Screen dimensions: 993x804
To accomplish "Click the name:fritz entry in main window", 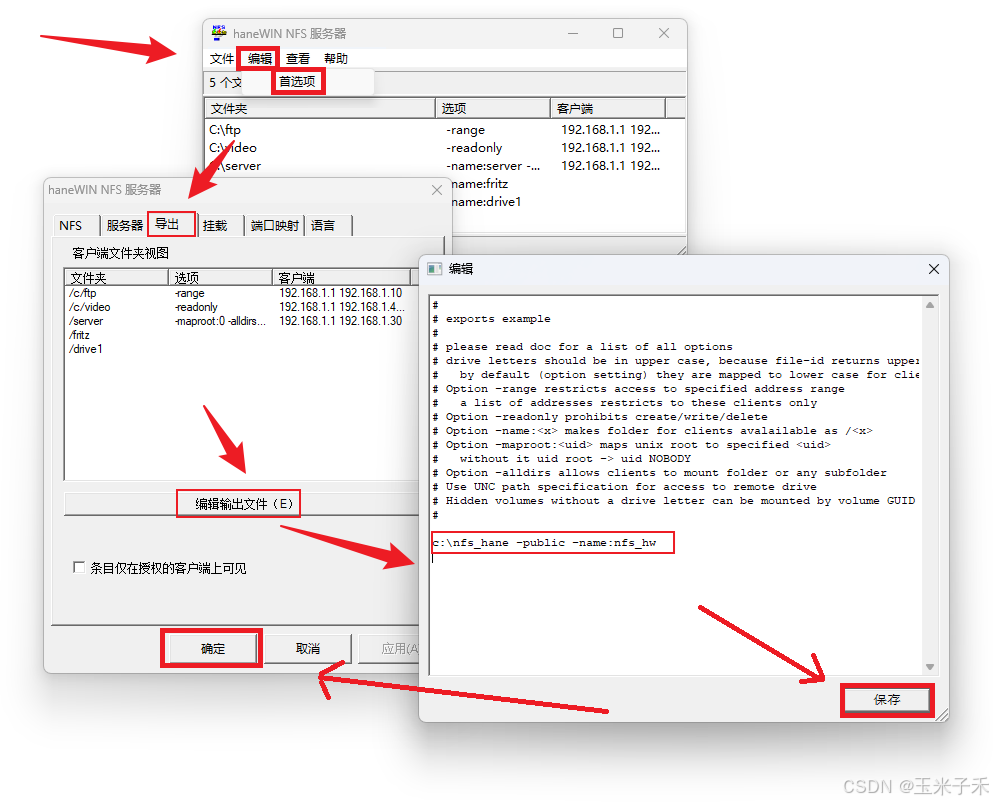I will [x=479, y=184].
